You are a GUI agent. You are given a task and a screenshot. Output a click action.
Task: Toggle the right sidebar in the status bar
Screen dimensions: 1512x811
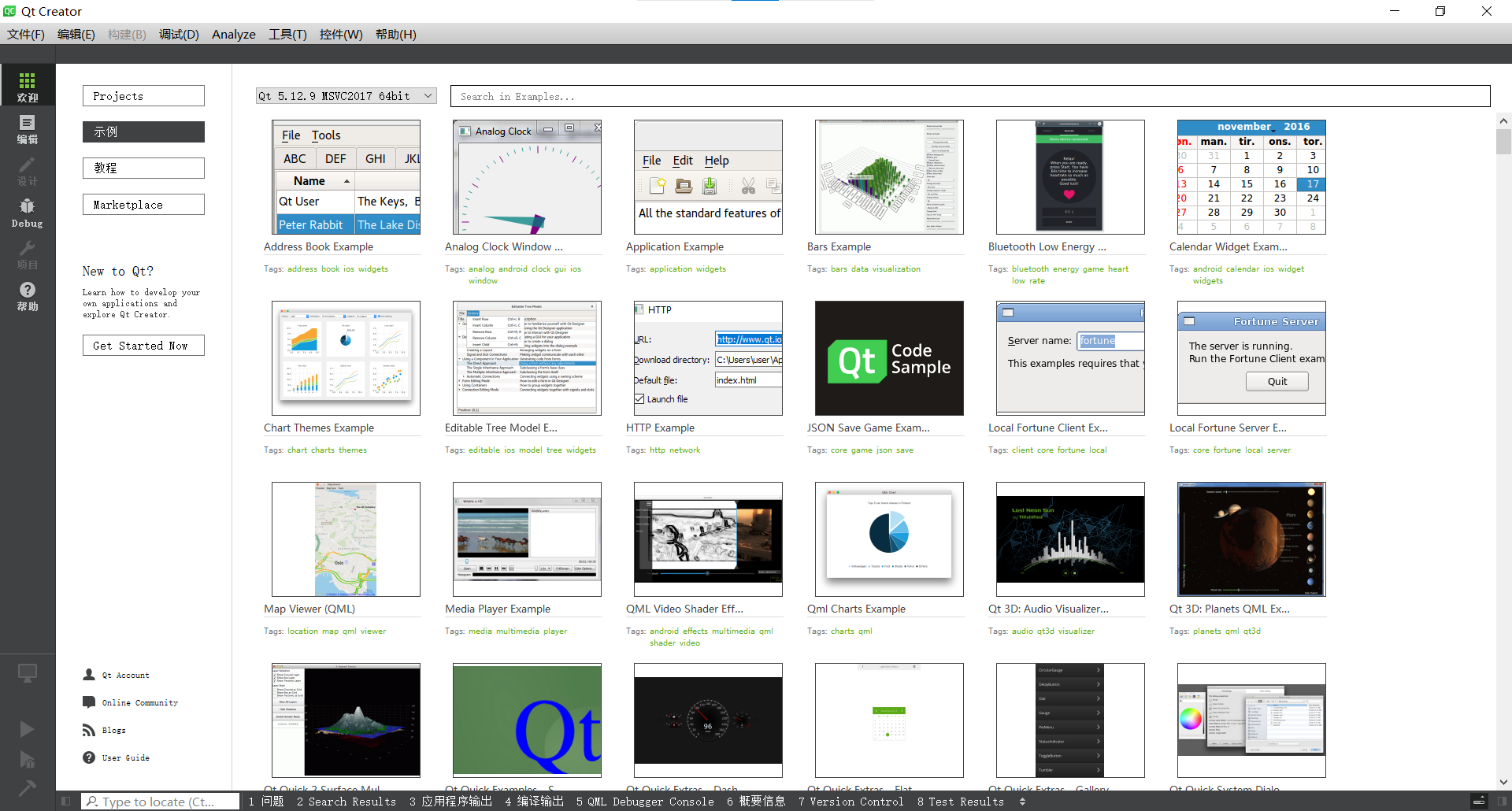(x=1501, y=802)
